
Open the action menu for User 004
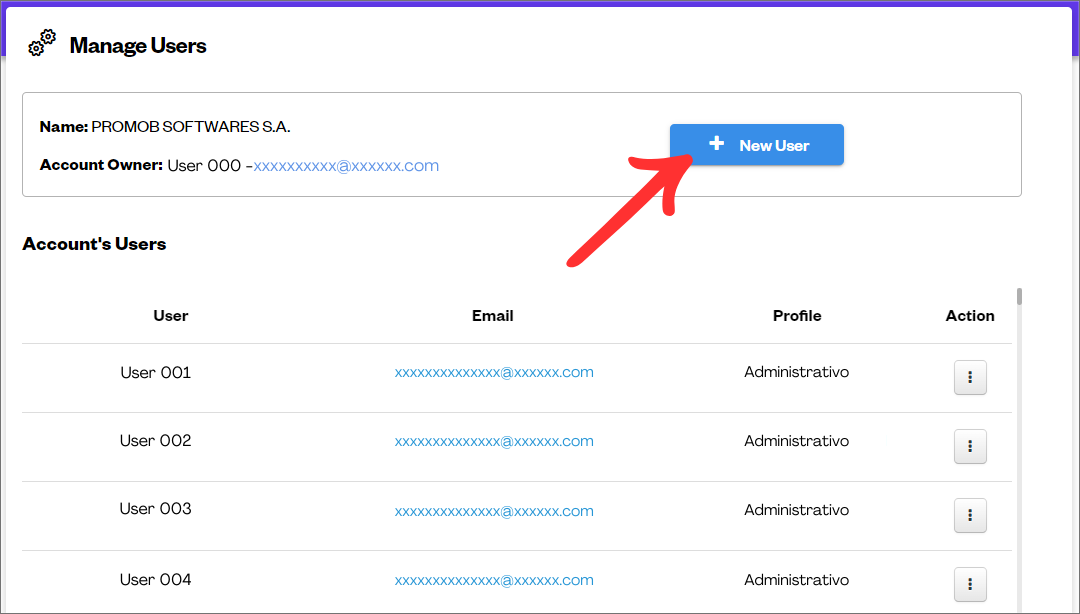970,584
